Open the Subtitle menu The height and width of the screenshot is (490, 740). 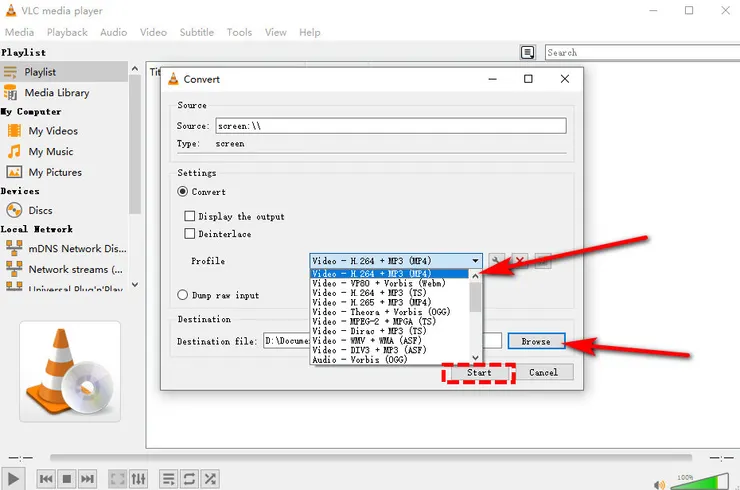(197, 32)
